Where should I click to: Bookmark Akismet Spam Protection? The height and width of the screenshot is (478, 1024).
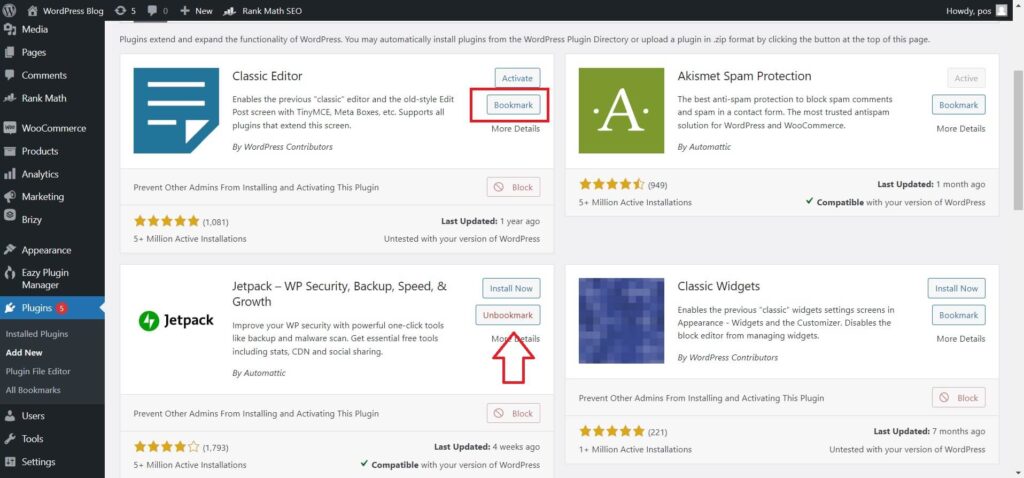click(x=959, y=104)
